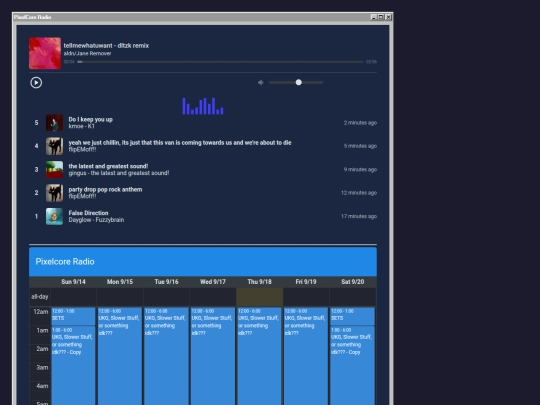The width and height of the screenshot is (540, 405).
Task: Click the 'Pixelcore Radio' calendar header
Action: tap(203, 261)
